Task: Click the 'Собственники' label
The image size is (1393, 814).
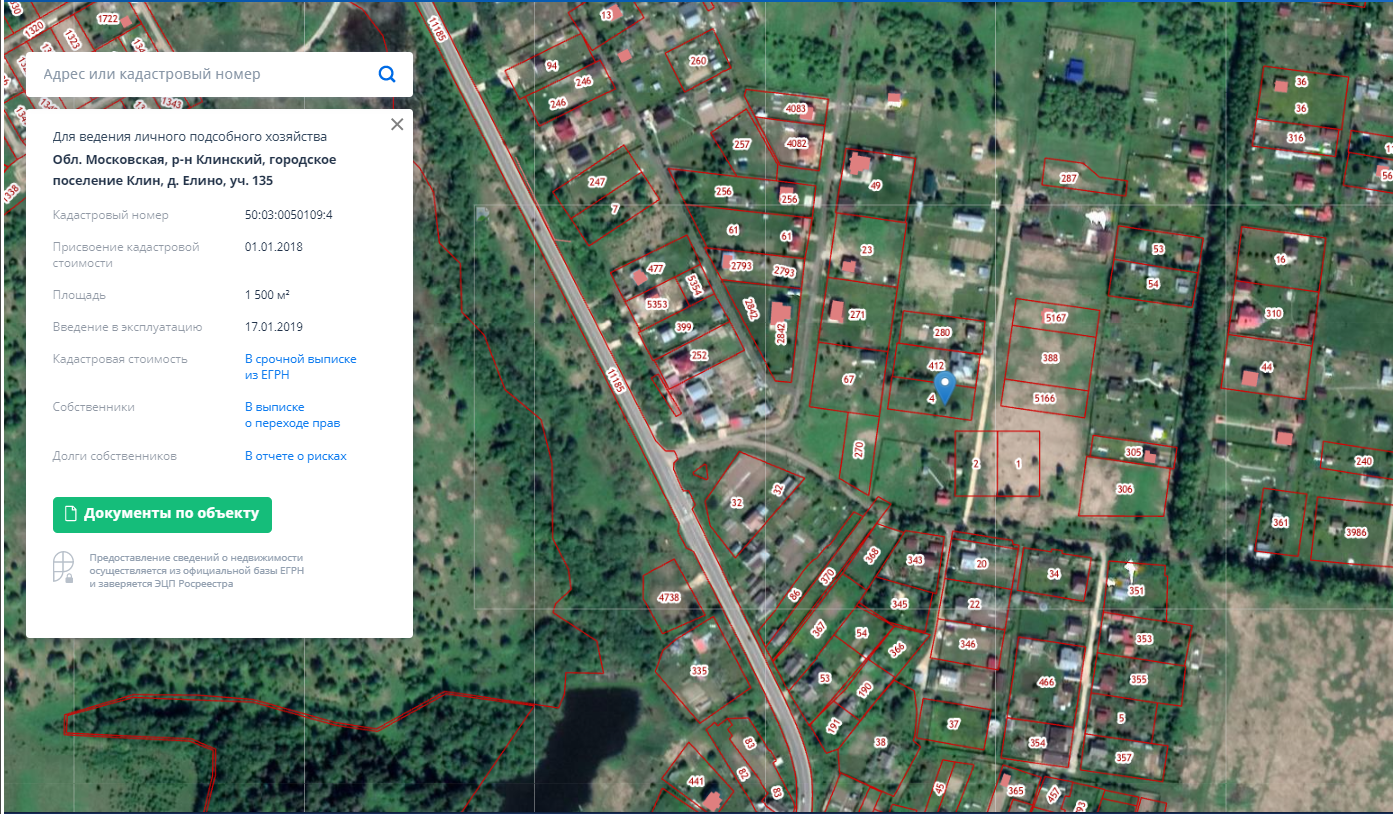Action: click(94, 407)
